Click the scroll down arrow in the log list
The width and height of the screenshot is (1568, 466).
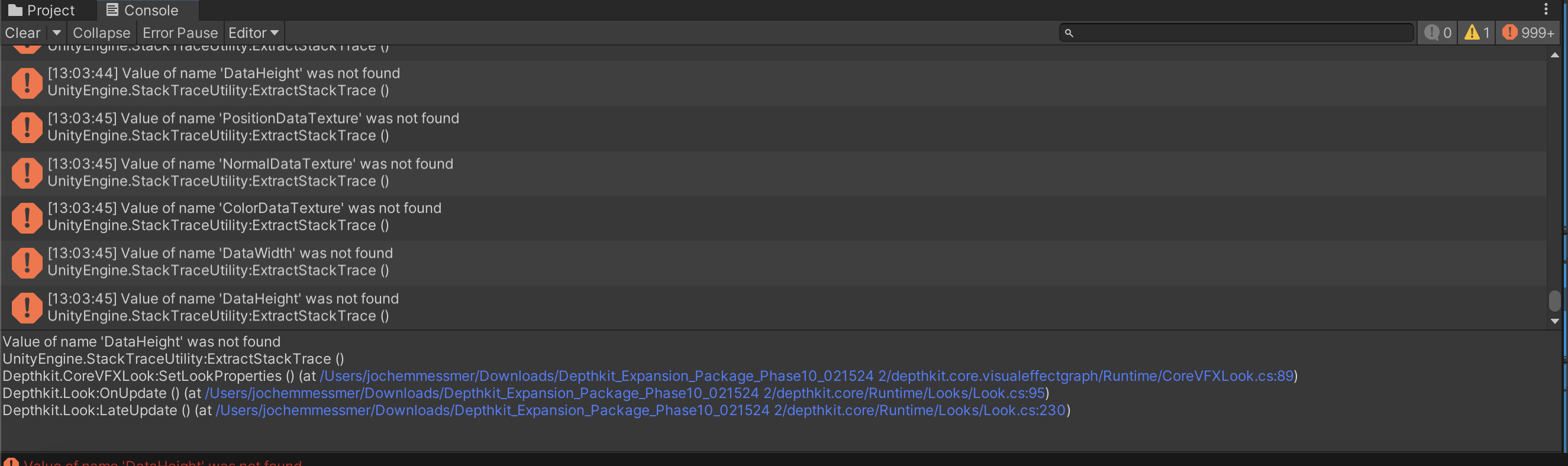[x=1554, y=321]
